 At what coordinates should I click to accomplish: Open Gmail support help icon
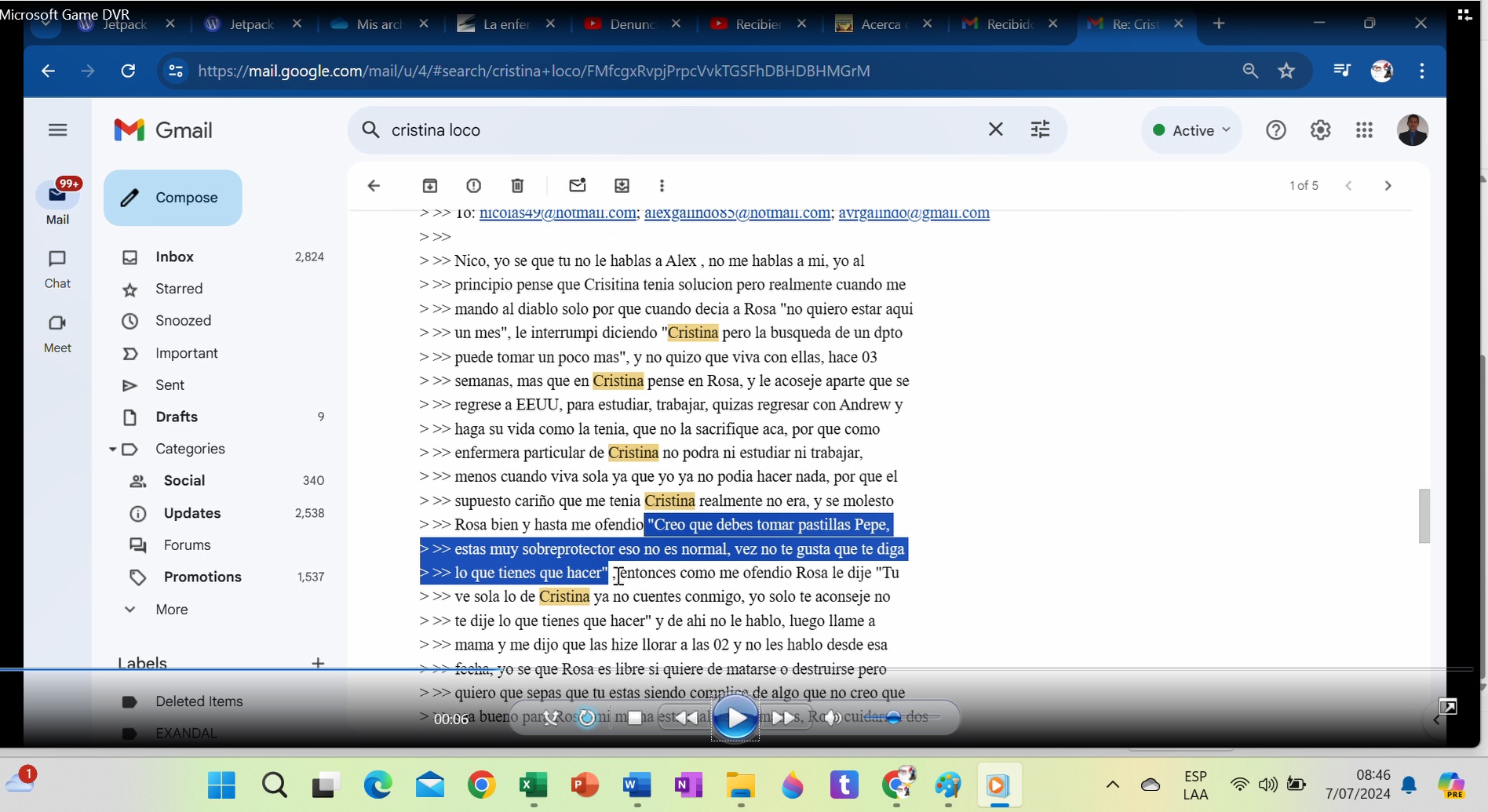pyautogui.click(x=1276, y=130)
